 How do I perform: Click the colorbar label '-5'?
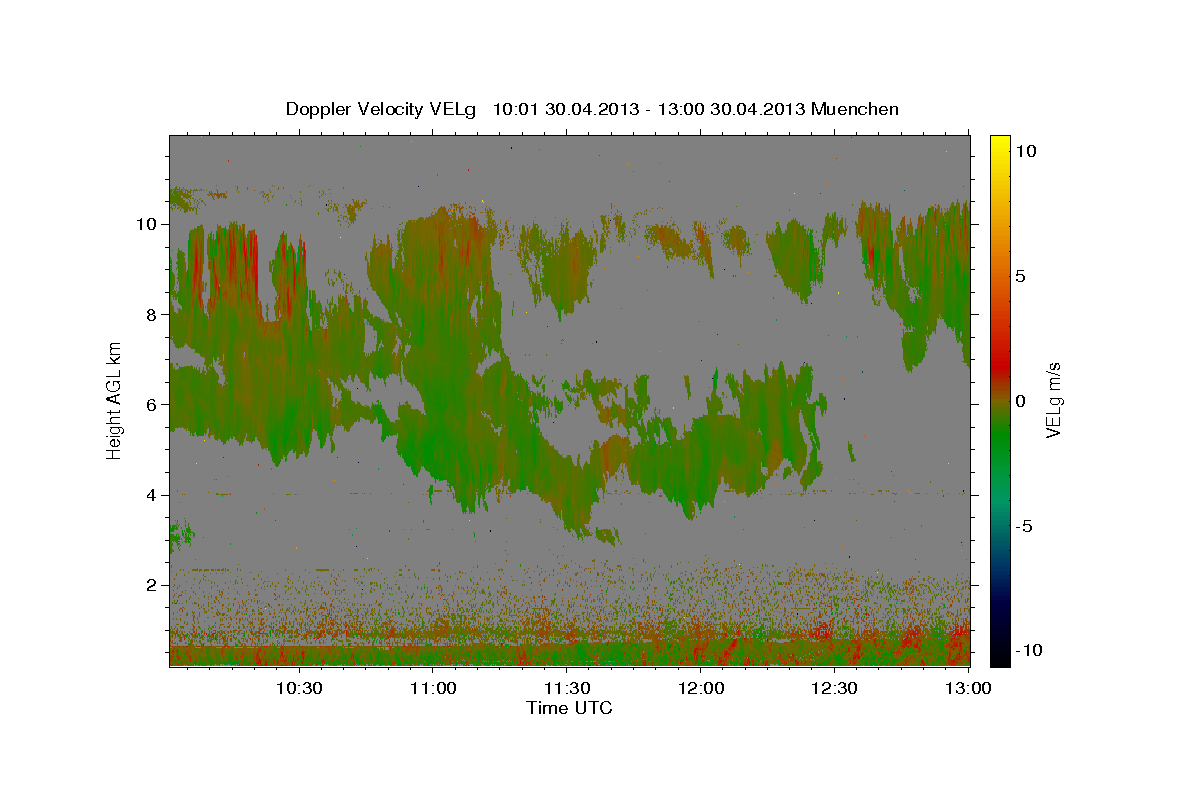coord(1024,526)
